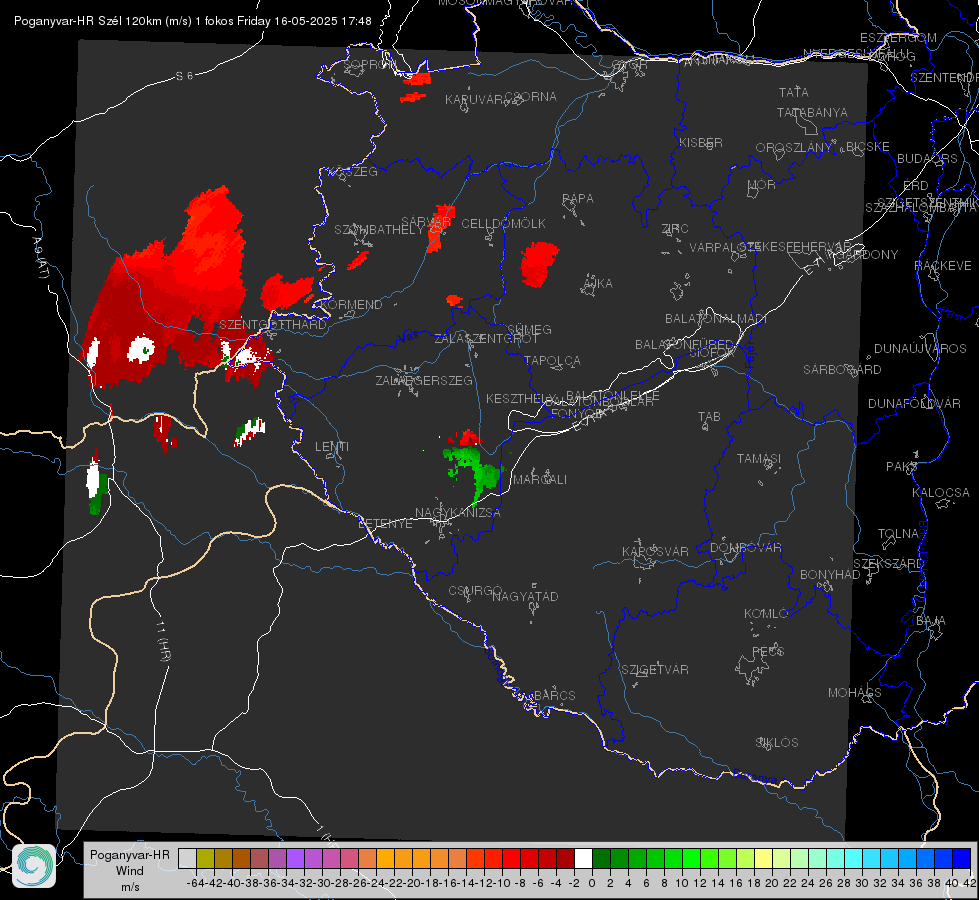Image resolution: width=979 pixels, height=900 pixels.
Task: Click the MOHÁCS city label
Action: coord(855,693)
